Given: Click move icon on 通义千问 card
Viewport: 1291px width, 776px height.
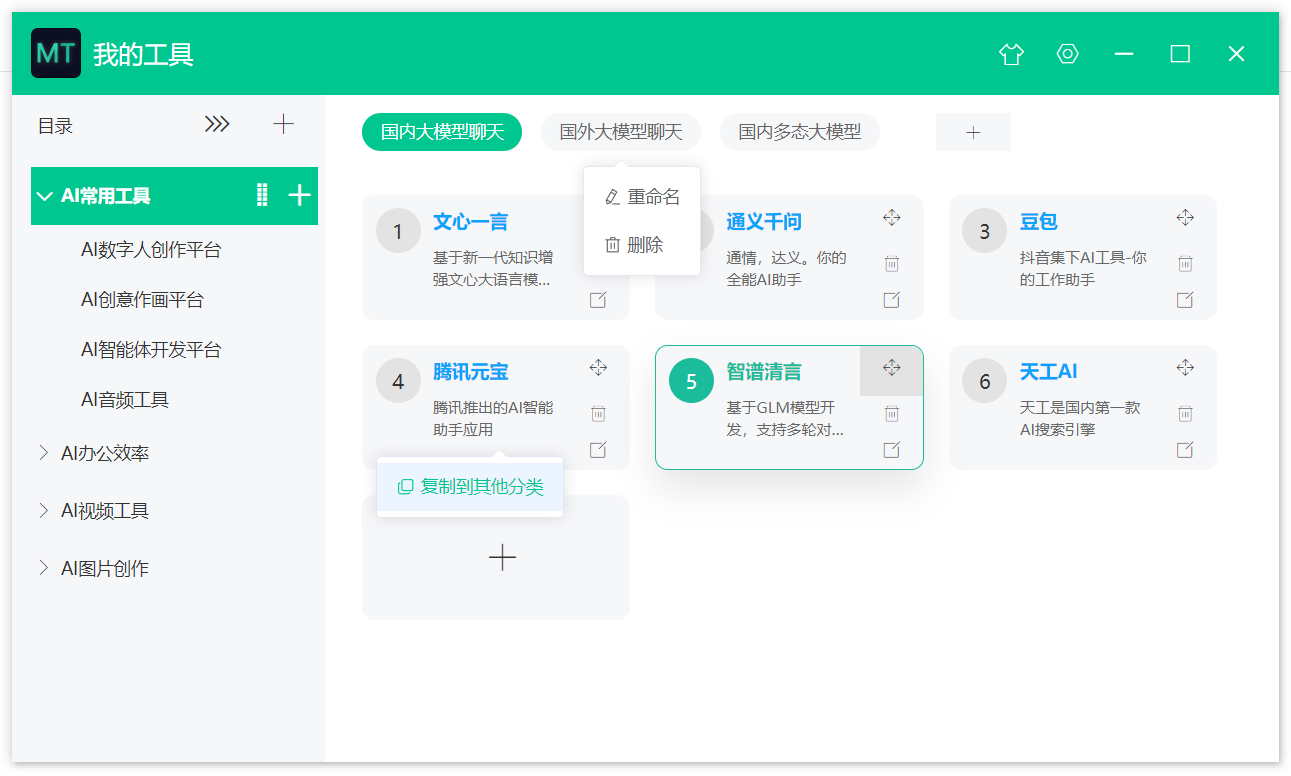Looking at the screenshot, I should coord(892,218).
